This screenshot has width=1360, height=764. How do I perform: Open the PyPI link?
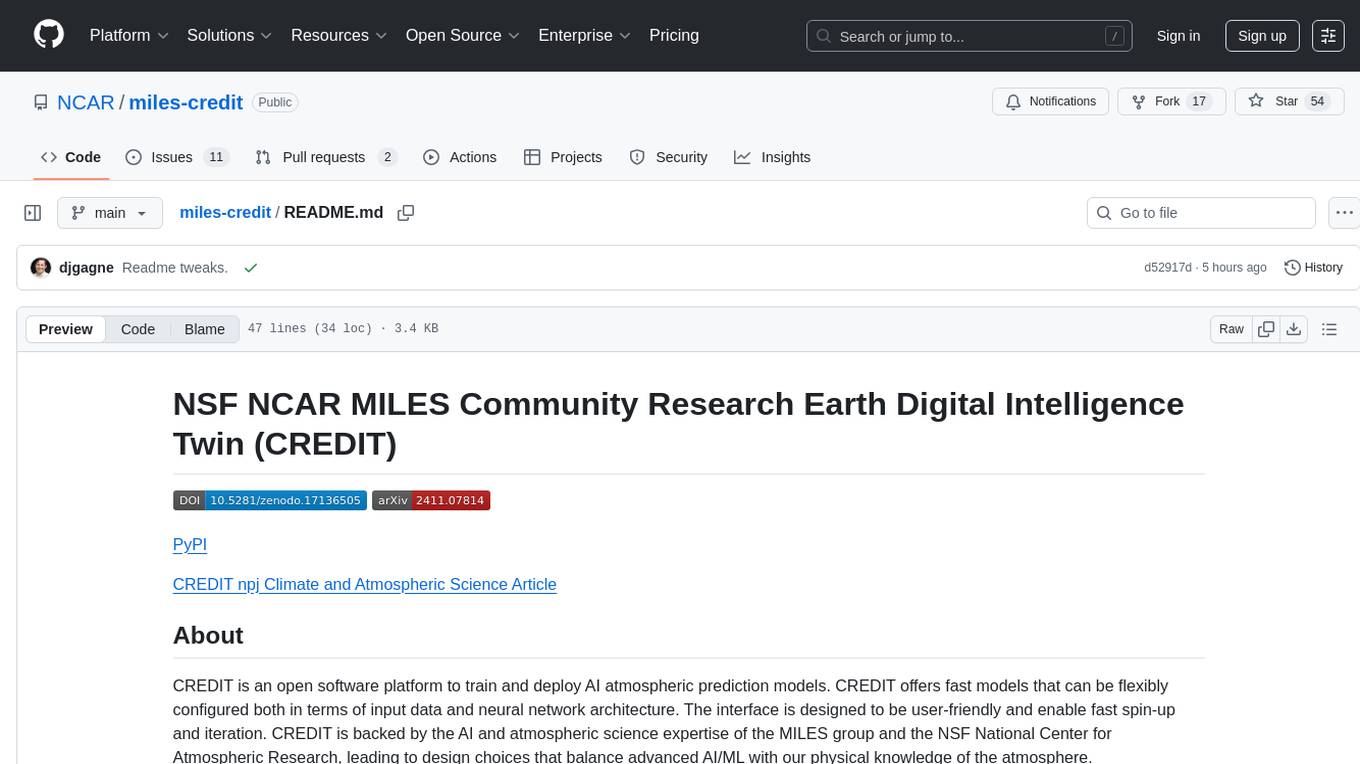pos(190,544)
